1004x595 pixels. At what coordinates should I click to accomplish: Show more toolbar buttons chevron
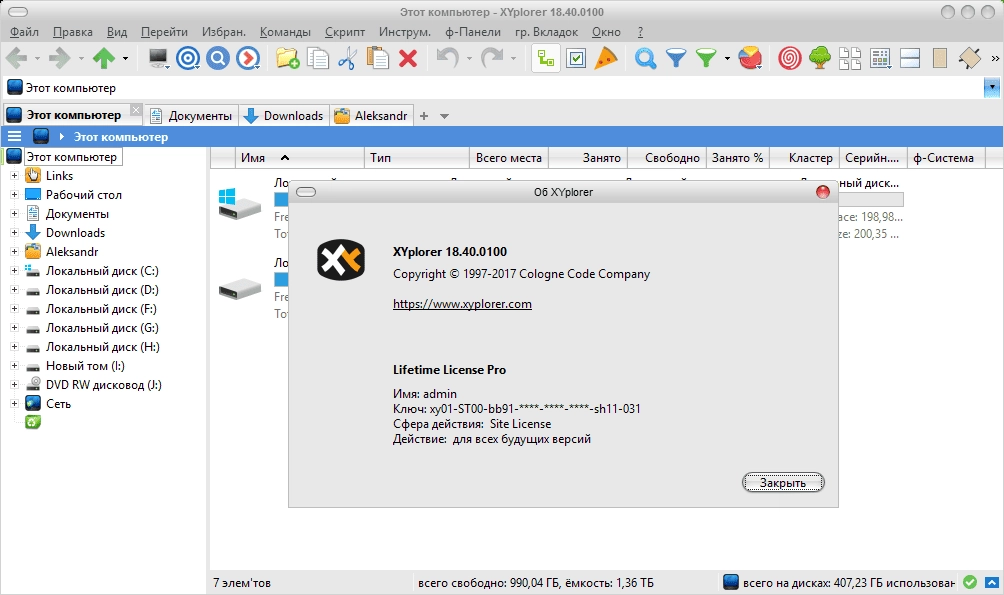click(995, 58)
